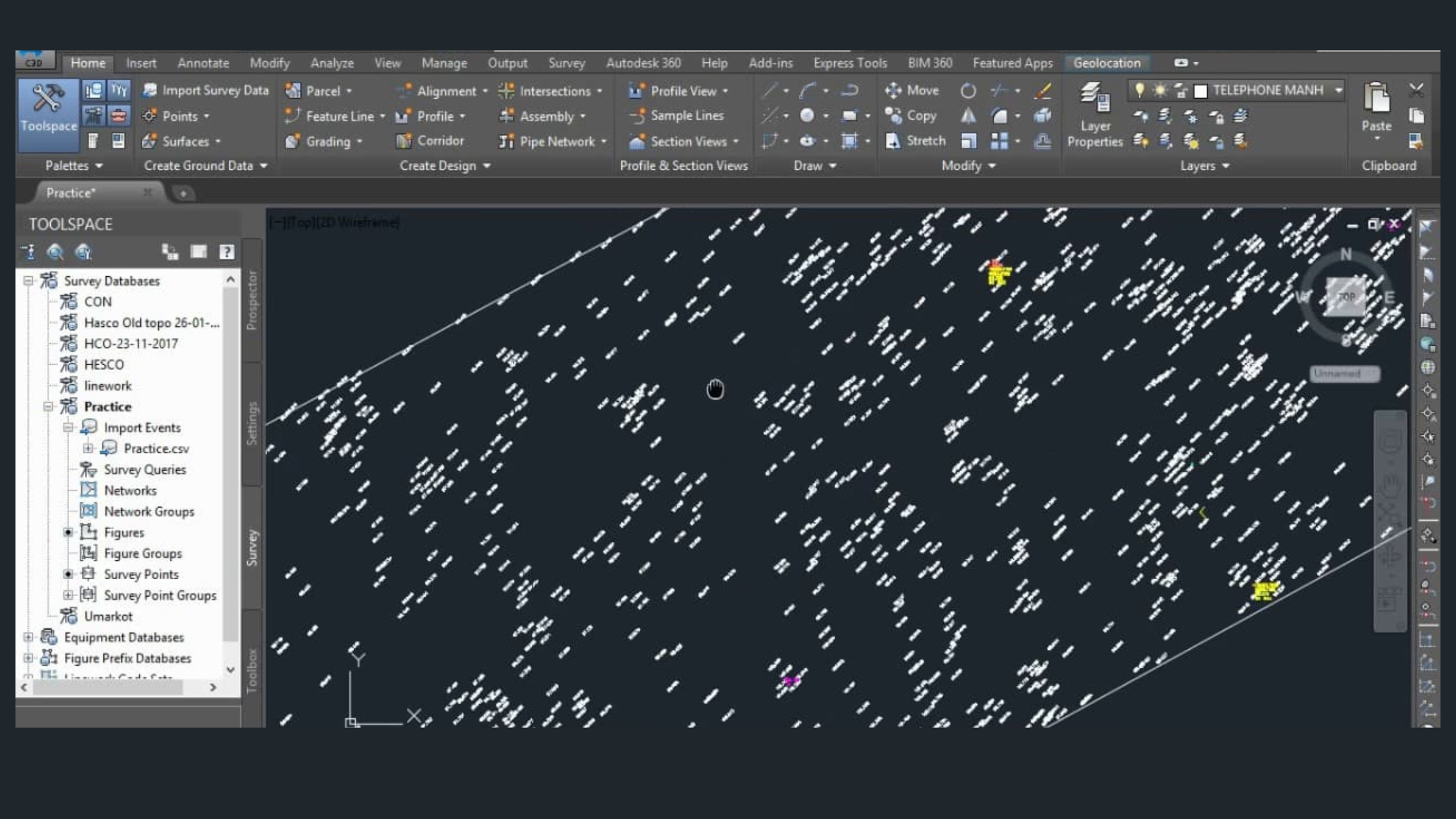Screen dimensions: 1456x819
Task: Select the Move tool
Action: pos(912,90)
